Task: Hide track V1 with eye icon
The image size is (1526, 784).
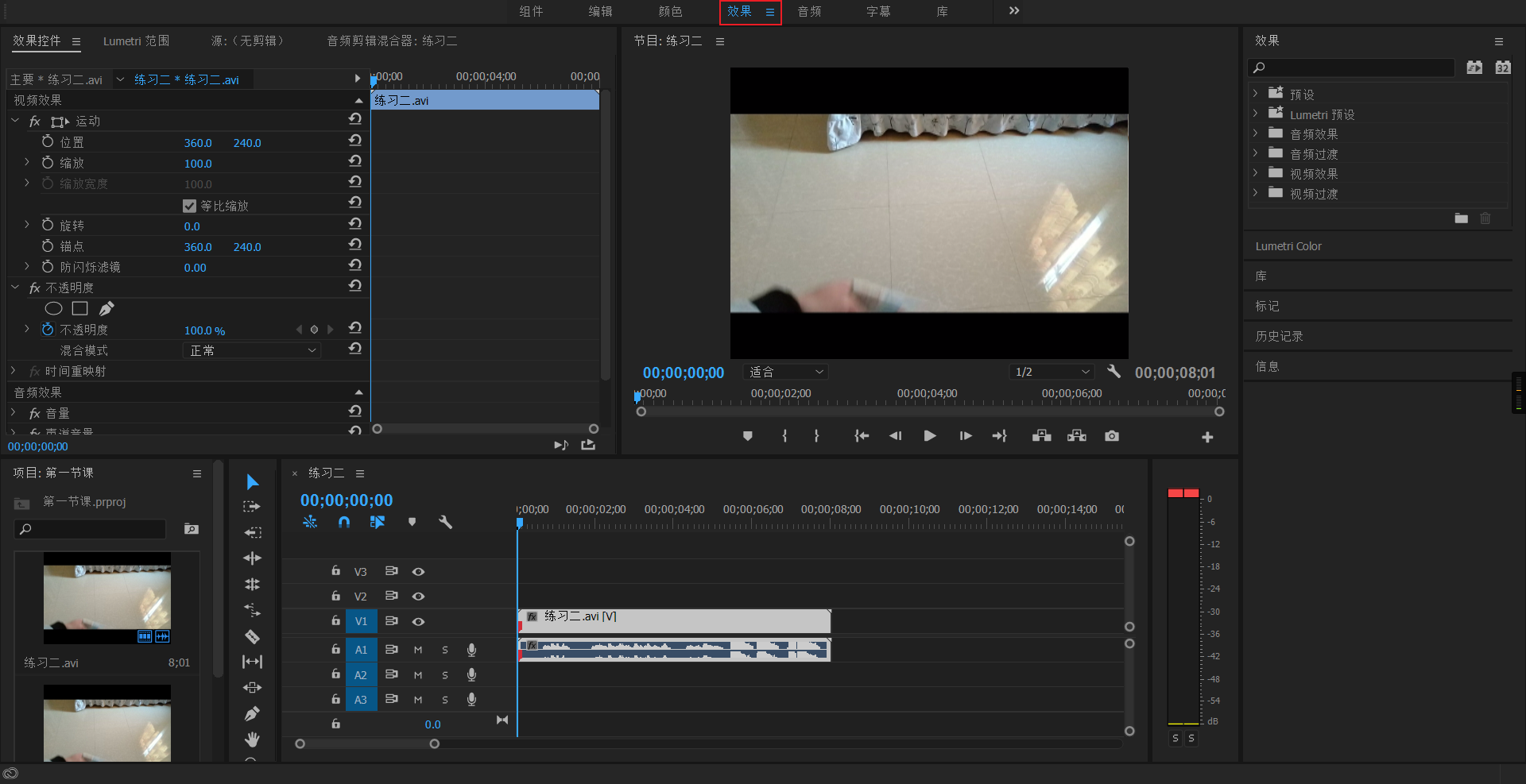Action: coord(418,622)
